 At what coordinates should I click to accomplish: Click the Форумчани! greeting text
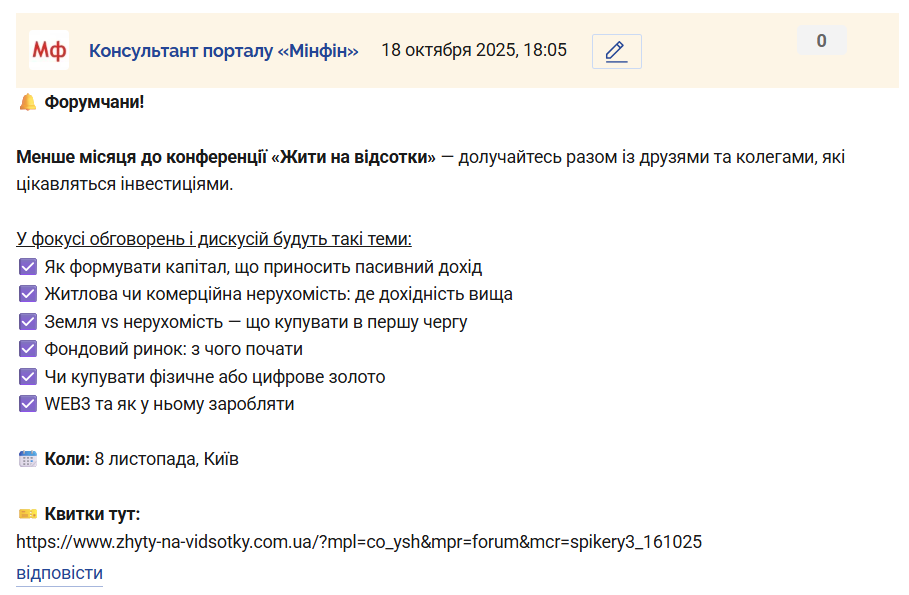coord(95,102)
